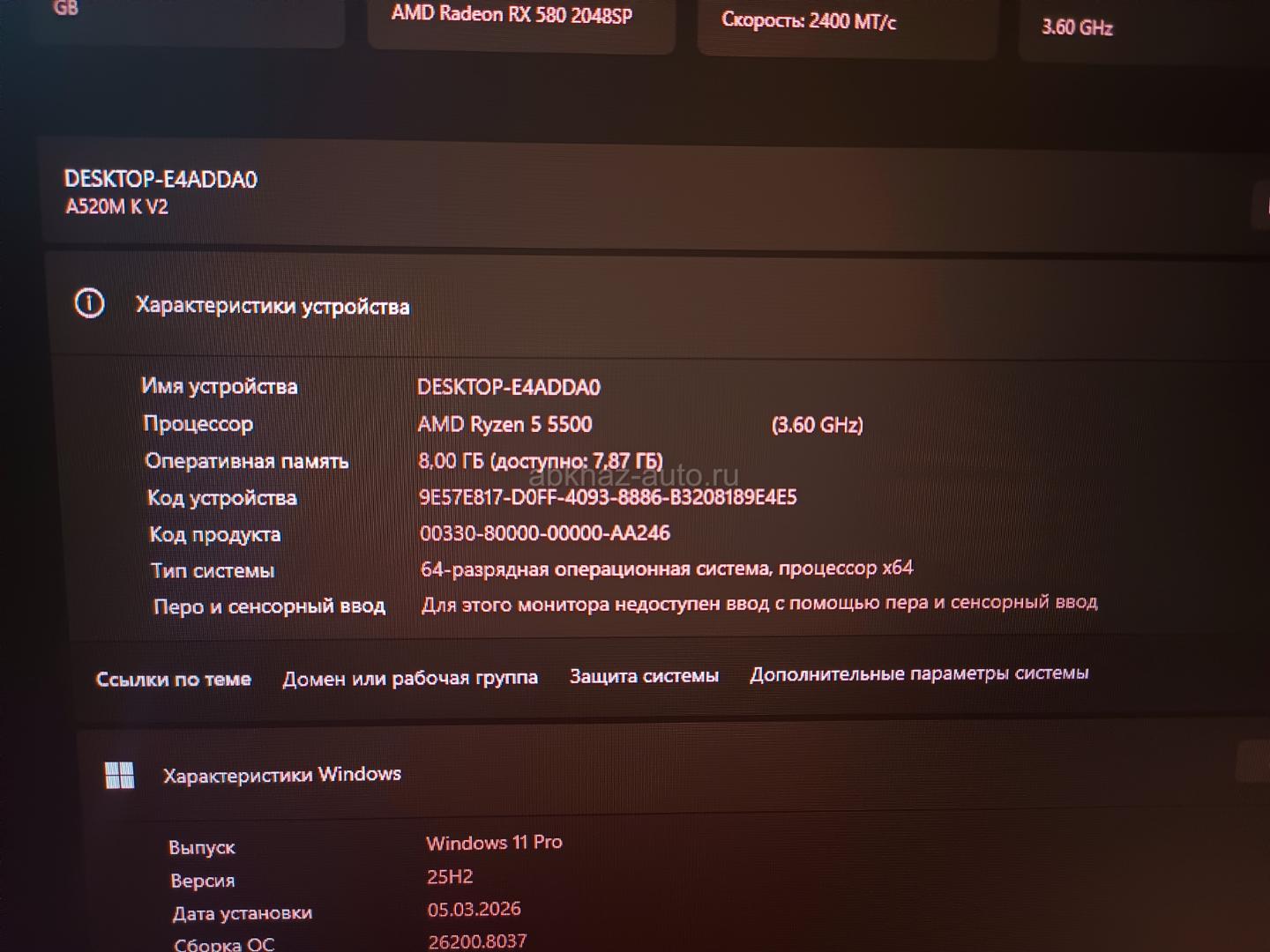
Task: Click the 25H2 version value
Action: click(450, 877)
